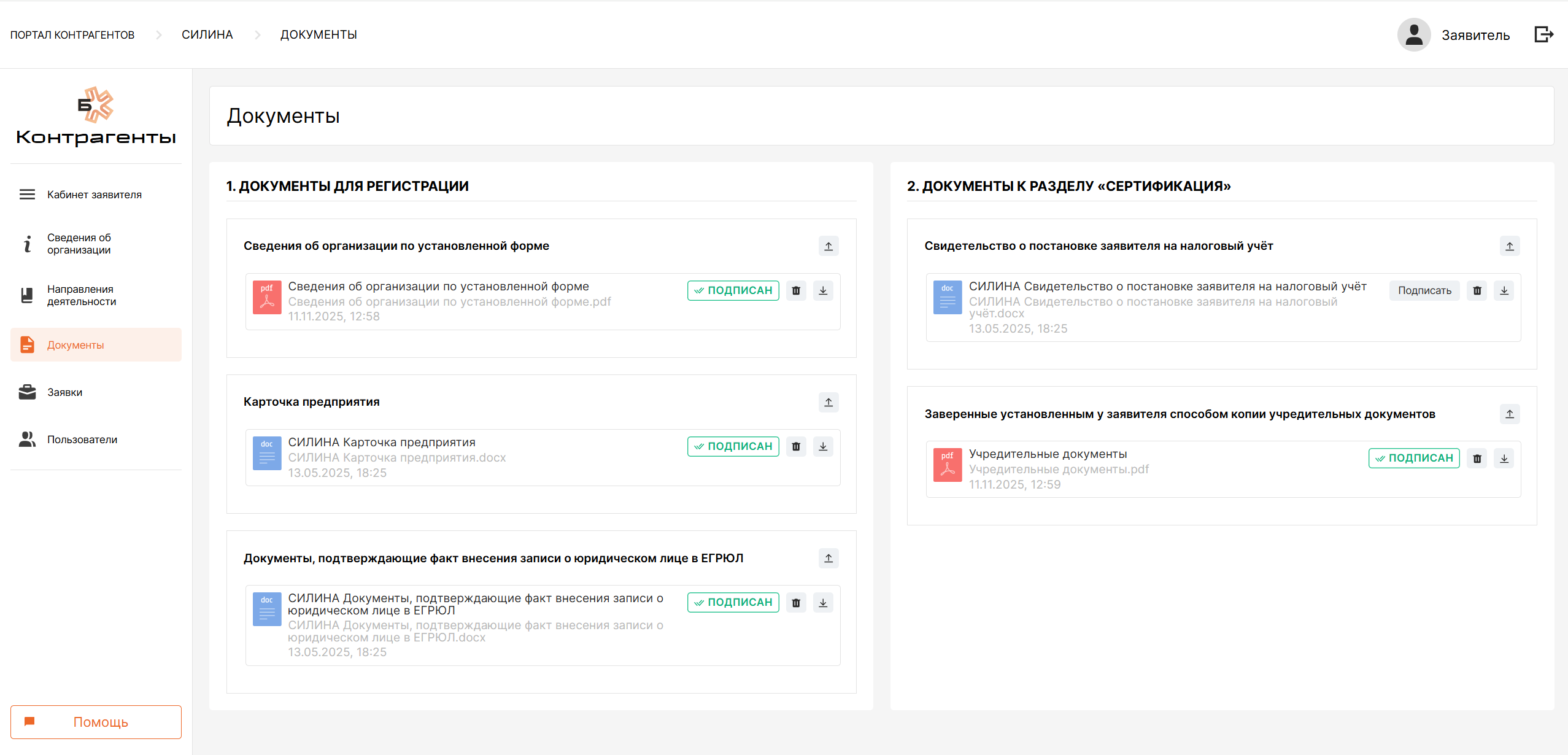Delete the Учредительные документы pdf file
Viewport: 1568px width, 755px height.
pyautogui.click(x=1477, y=458)
